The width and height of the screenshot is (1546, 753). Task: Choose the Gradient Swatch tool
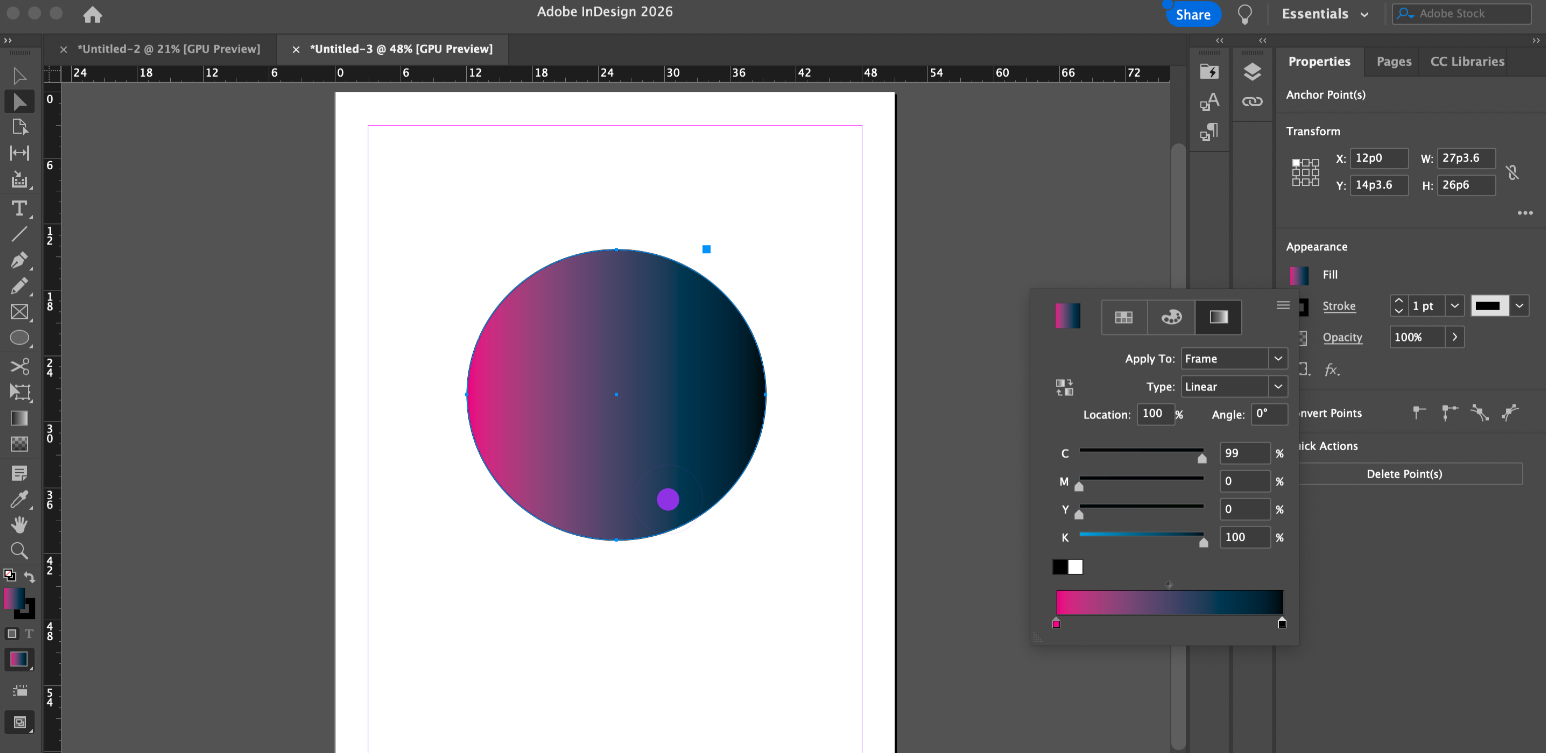(x=19, y=418)
